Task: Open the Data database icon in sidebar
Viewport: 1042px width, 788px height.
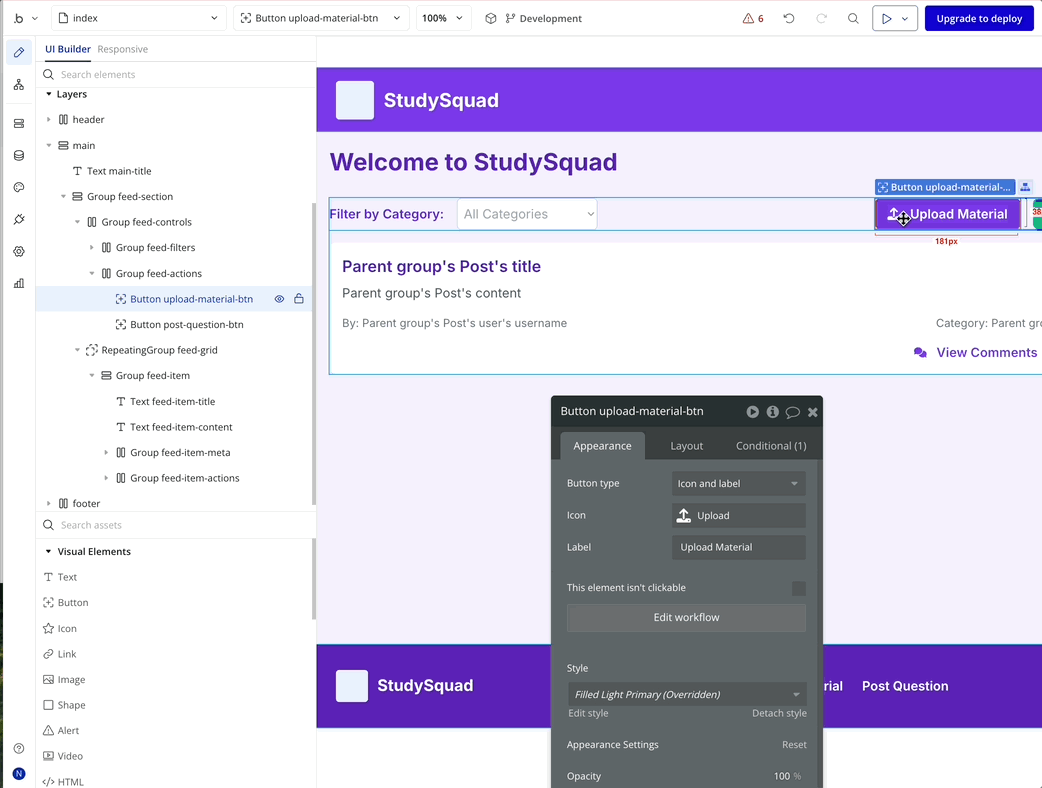Action: (19, 156)
